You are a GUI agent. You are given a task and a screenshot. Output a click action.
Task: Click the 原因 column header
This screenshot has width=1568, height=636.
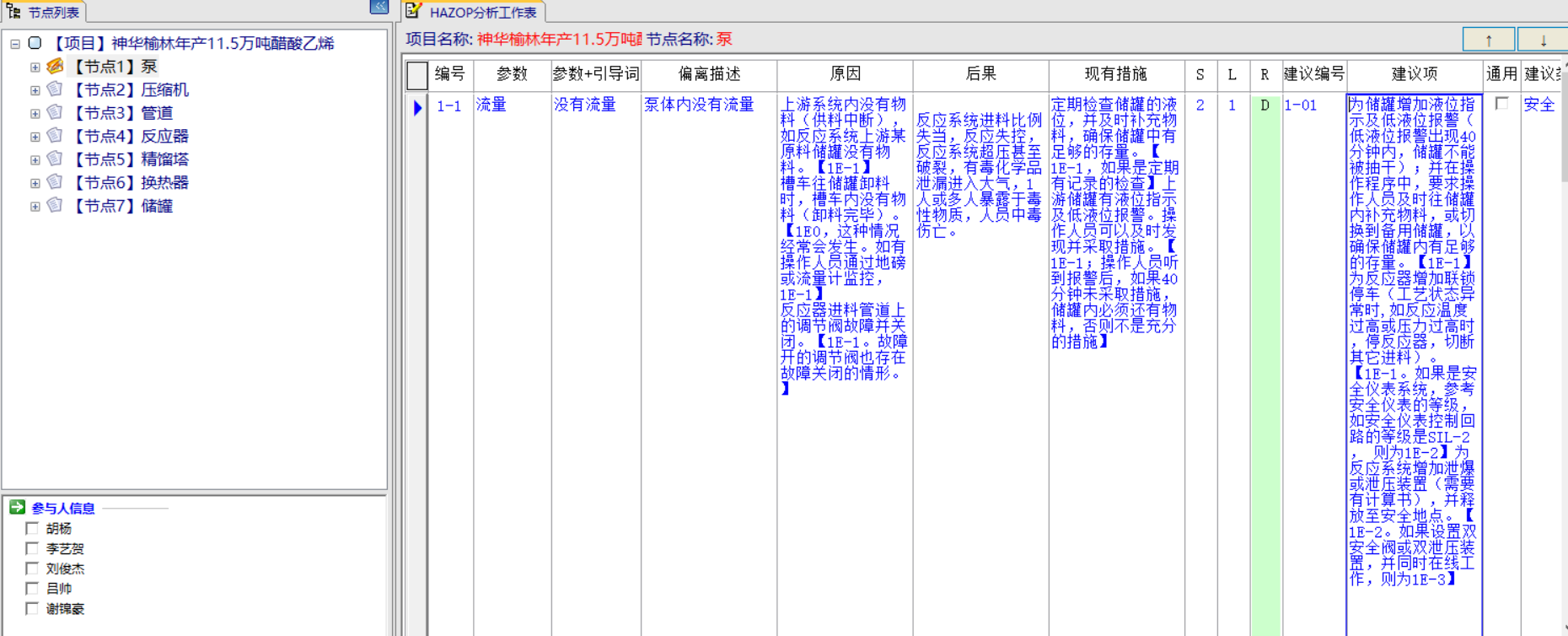pos(845,74)
